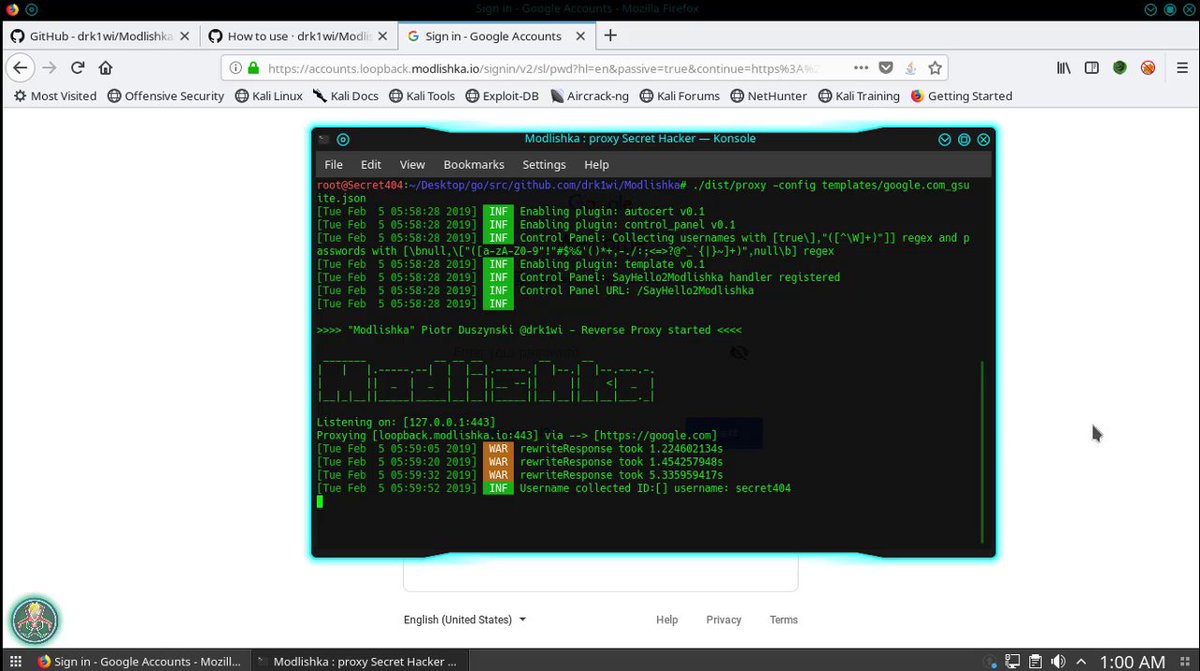The width and height of the screenshot is (1200, 671).
Task: Open a new Firefox tab
Action: (x=610, y=36)
